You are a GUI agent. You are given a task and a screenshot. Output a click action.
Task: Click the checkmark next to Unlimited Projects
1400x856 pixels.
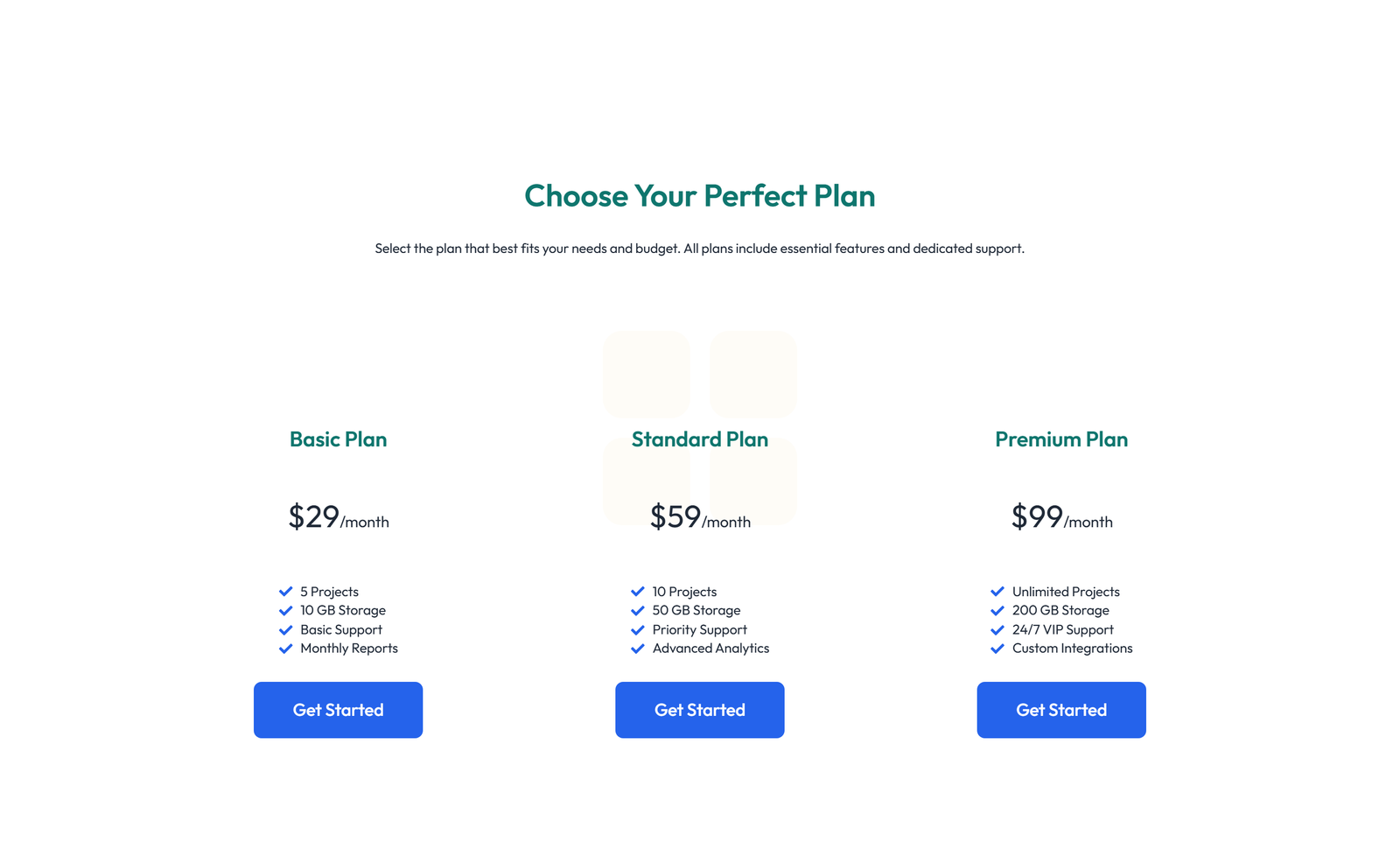[997, 592]
